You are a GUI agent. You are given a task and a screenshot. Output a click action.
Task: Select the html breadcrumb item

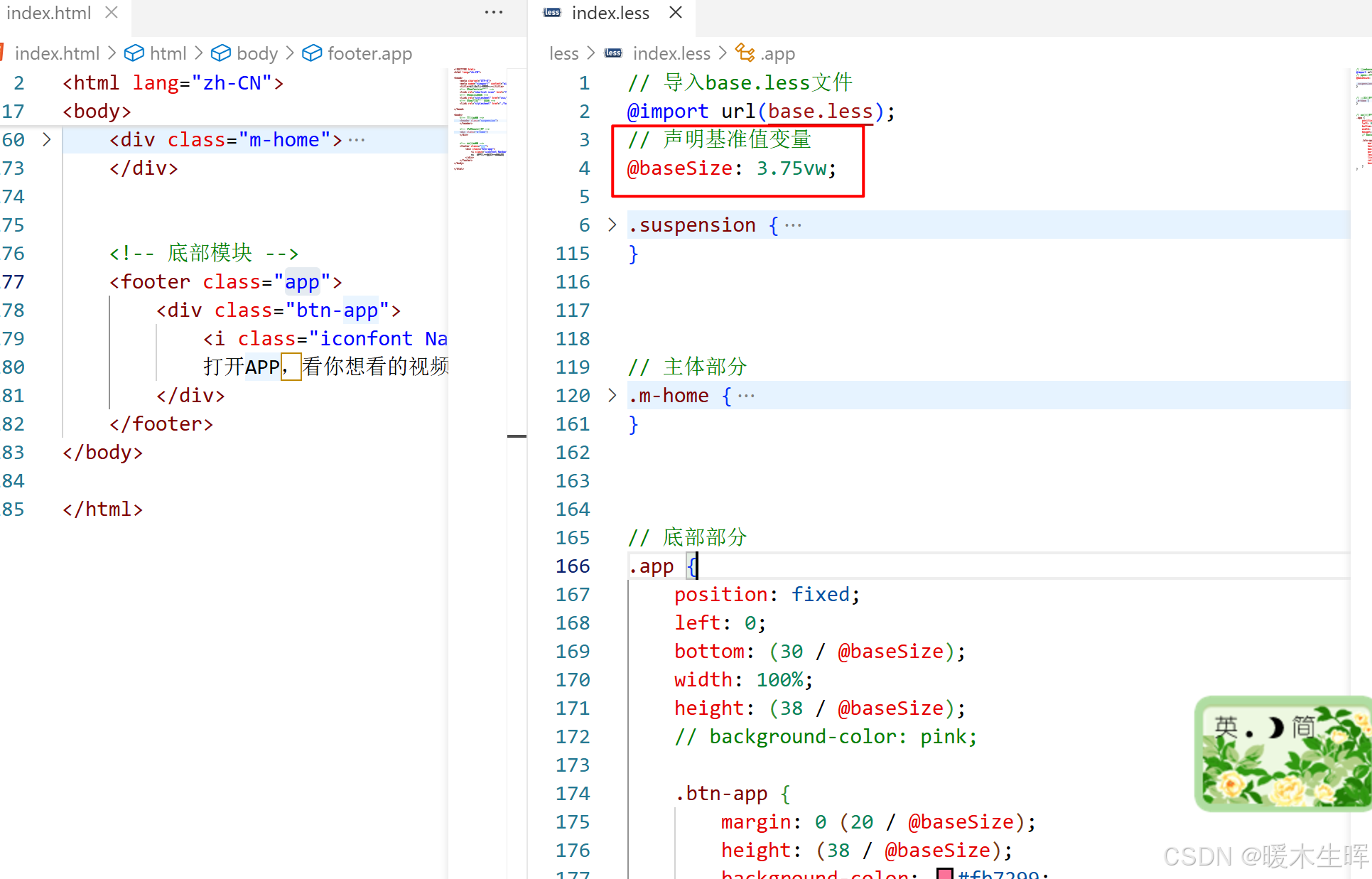click(x=168, y=53)
